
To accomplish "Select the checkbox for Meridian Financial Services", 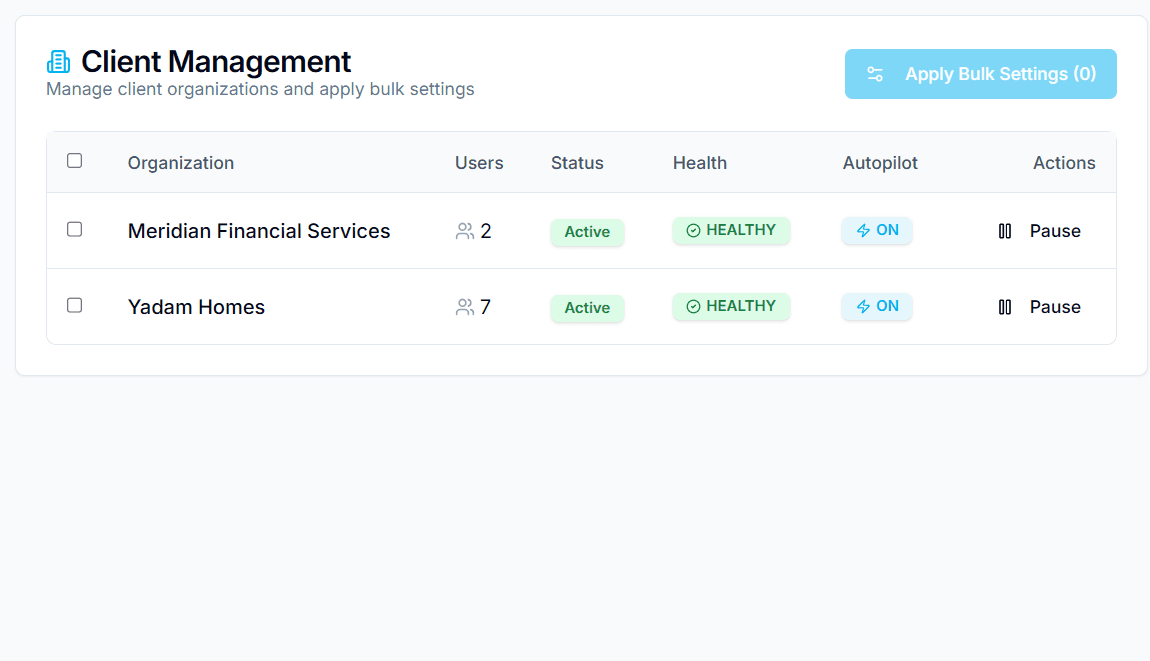I will coord(74,229).
